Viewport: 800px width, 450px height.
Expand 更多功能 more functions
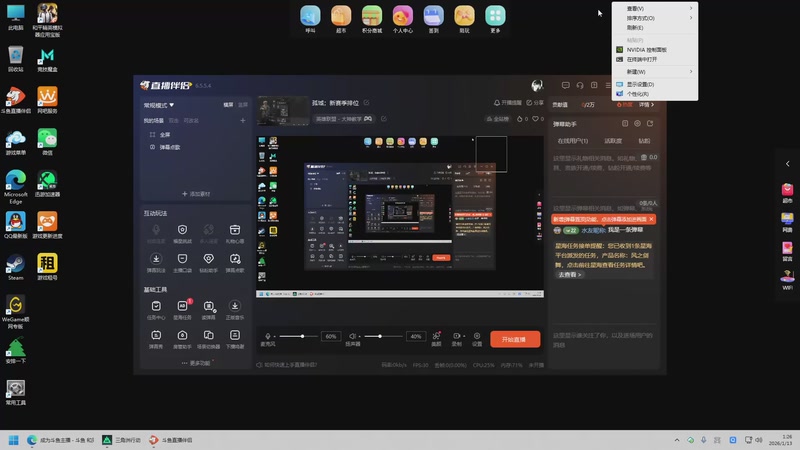(x=196, y=363)
